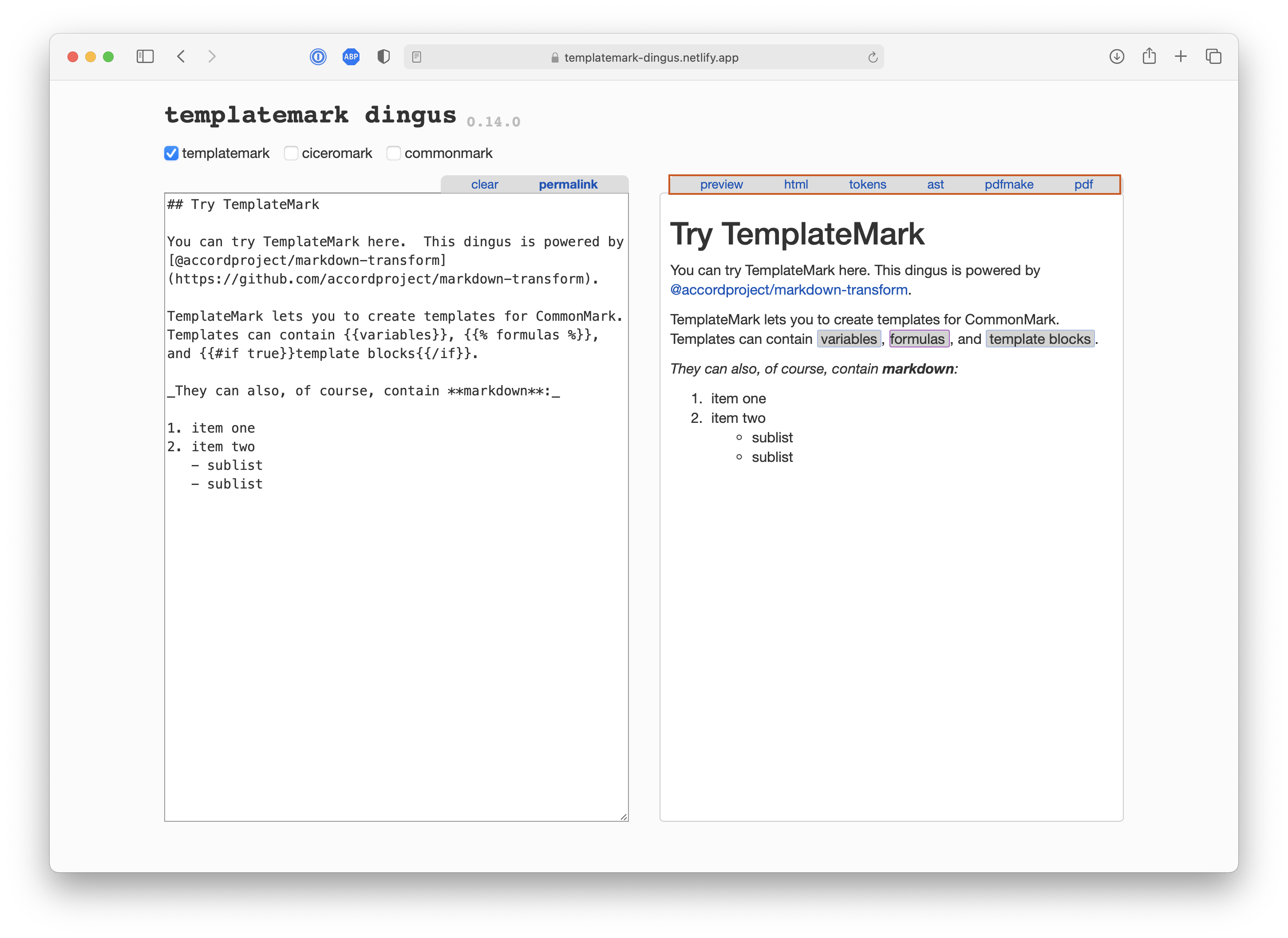Click the commonmark label text

click(449, 154)
